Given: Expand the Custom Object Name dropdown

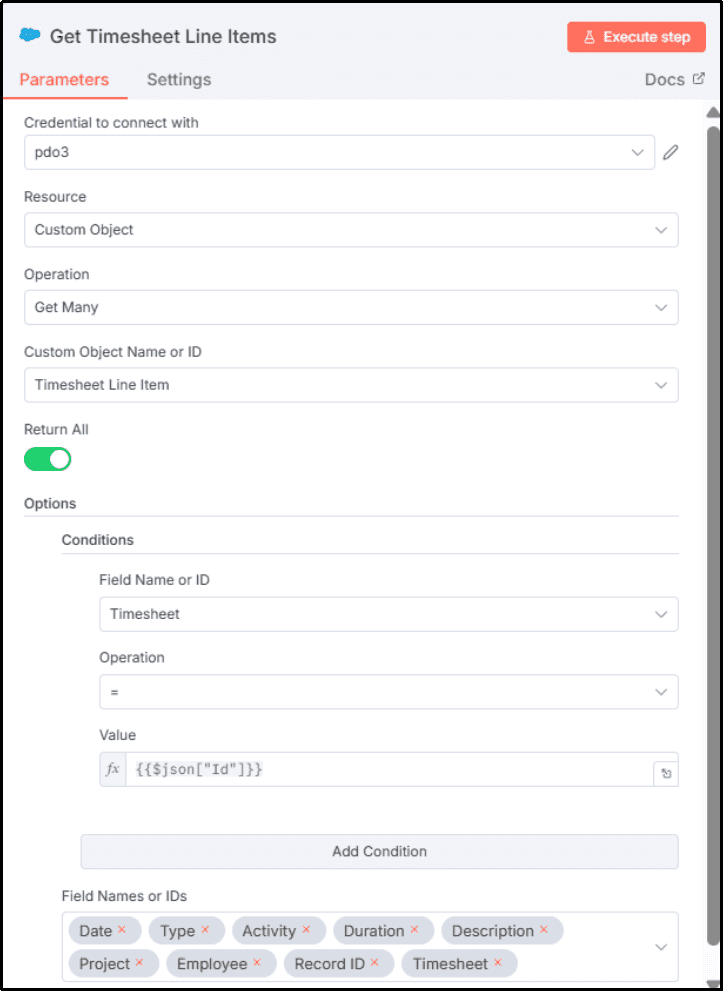Looking at the screenshot, I should coord(351,385).
